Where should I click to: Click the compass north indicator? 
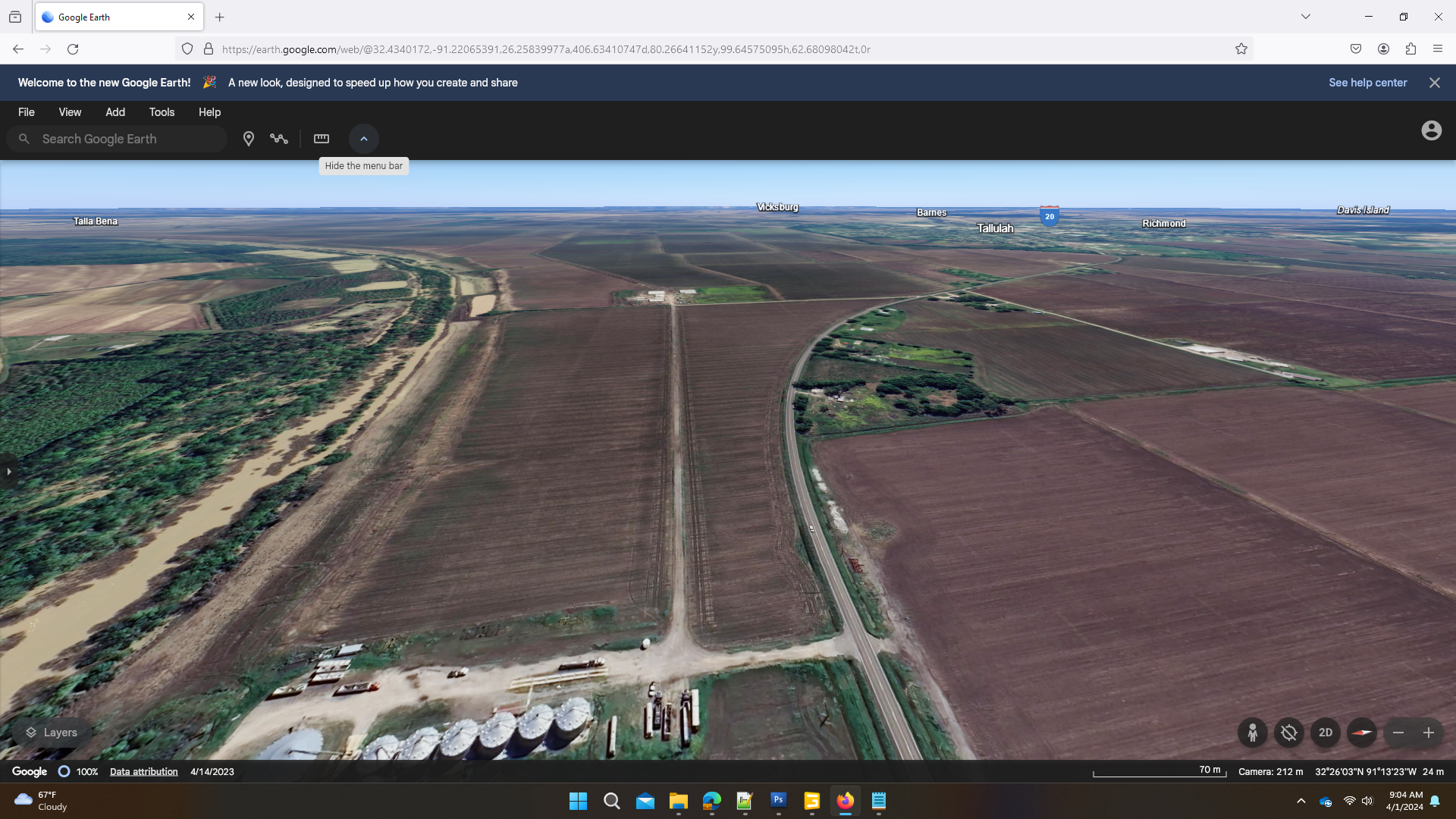click(1362, 733)
